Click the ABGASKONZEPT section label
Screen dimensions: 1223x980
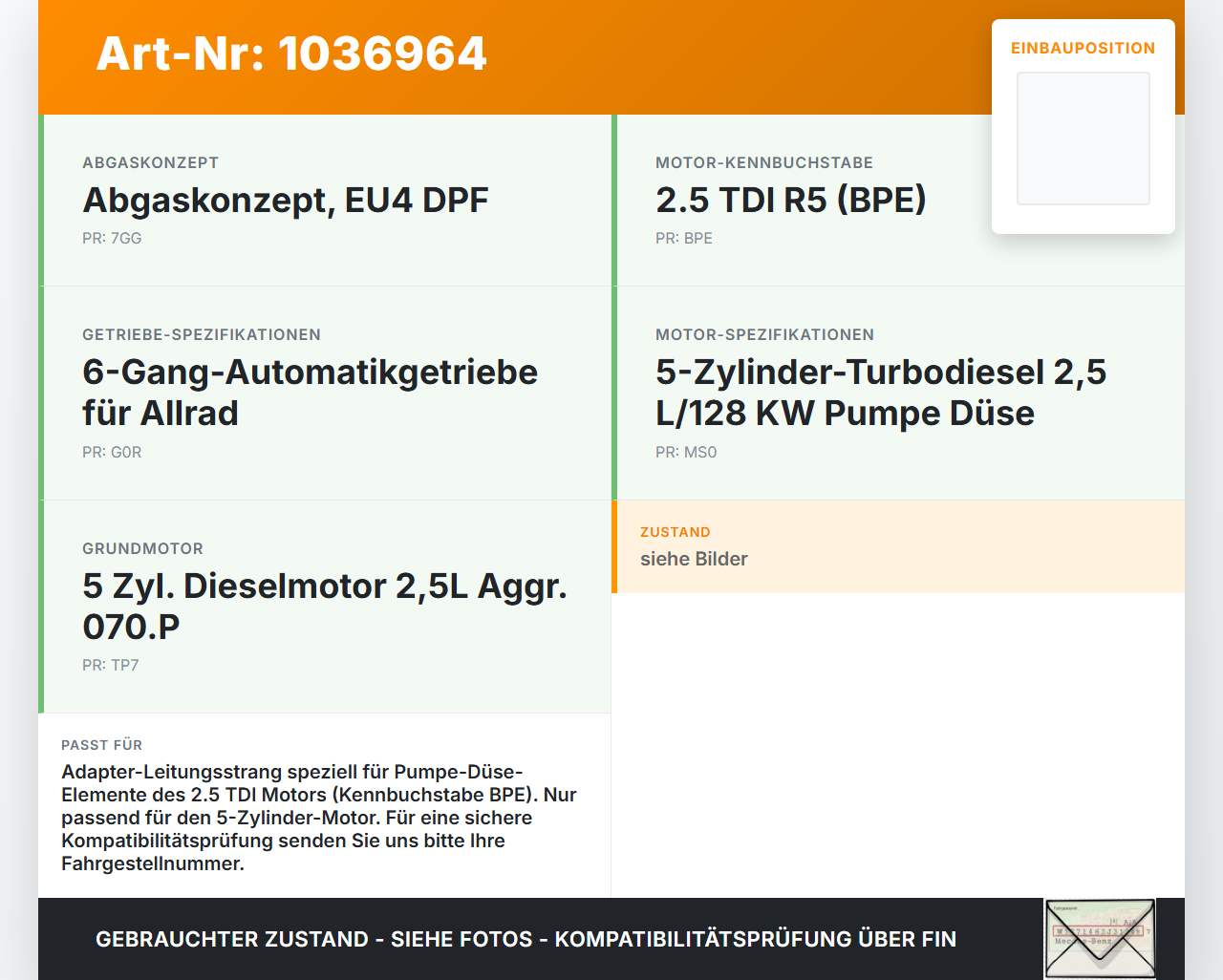(151, 162)
